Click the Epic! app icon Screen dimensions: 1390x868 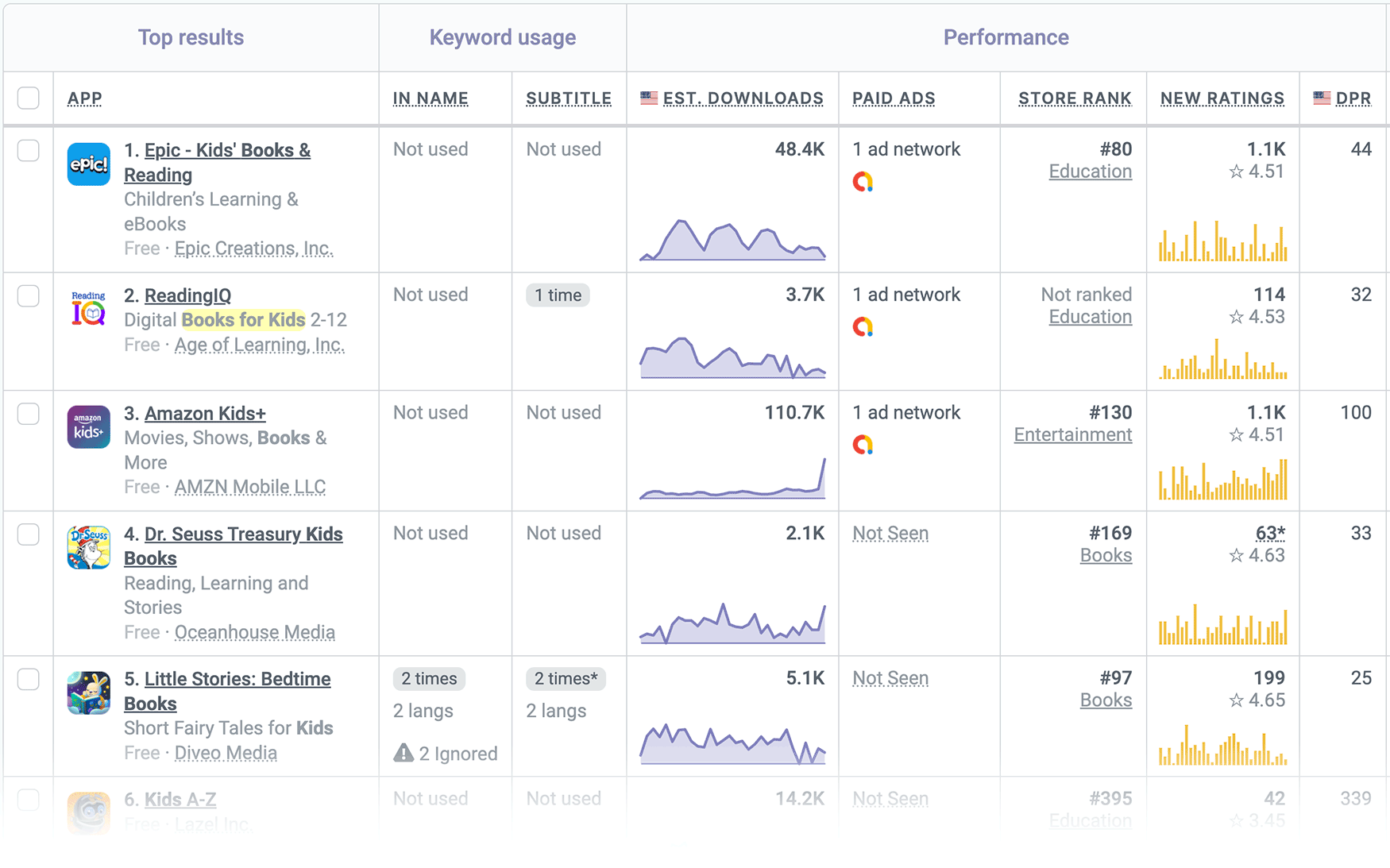pyautogui.click(x=88, y=164)
